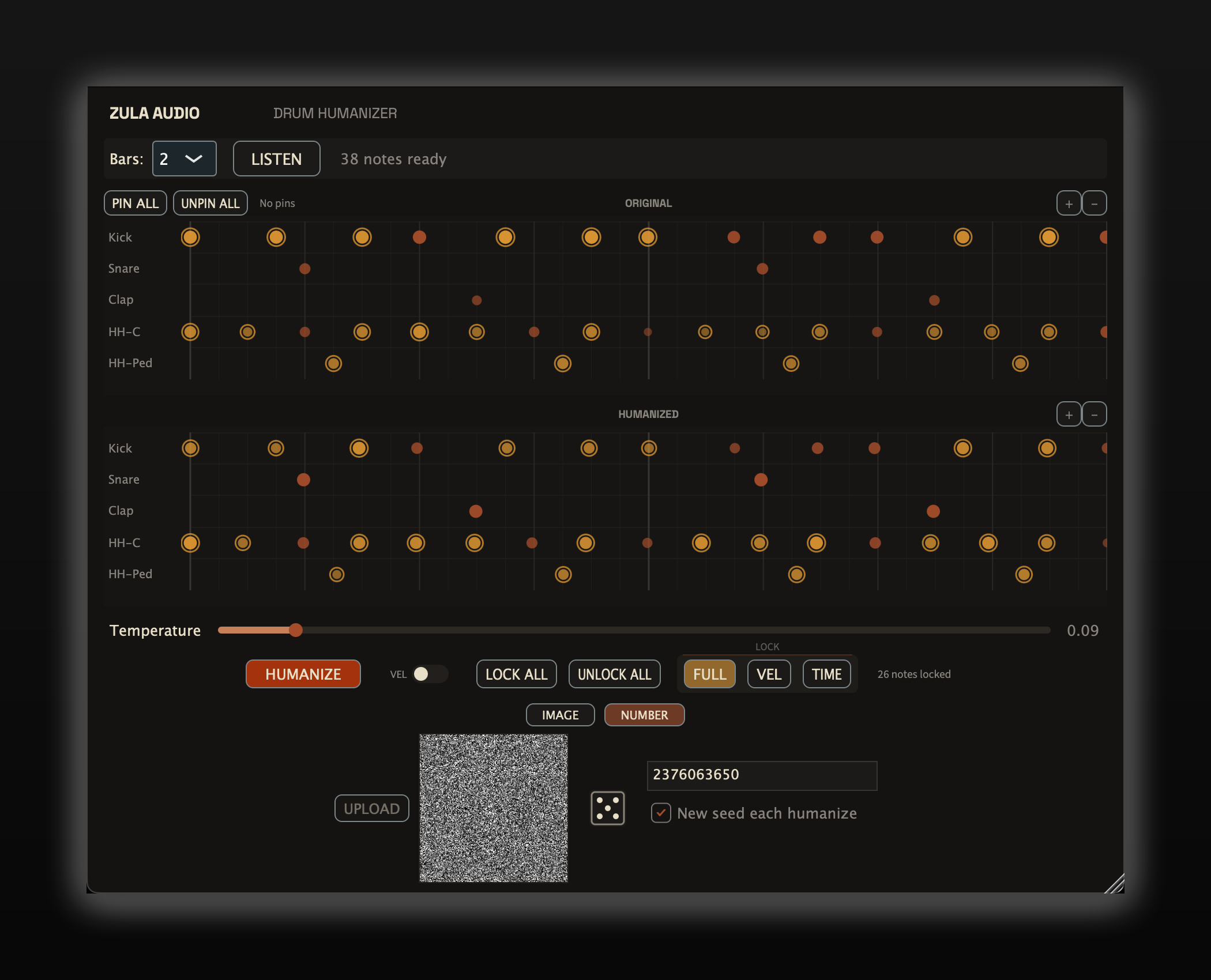Screen dimensions: 1211x980
Task: Switch to the IMAGE seed tab
Action: tap(560, 715)
